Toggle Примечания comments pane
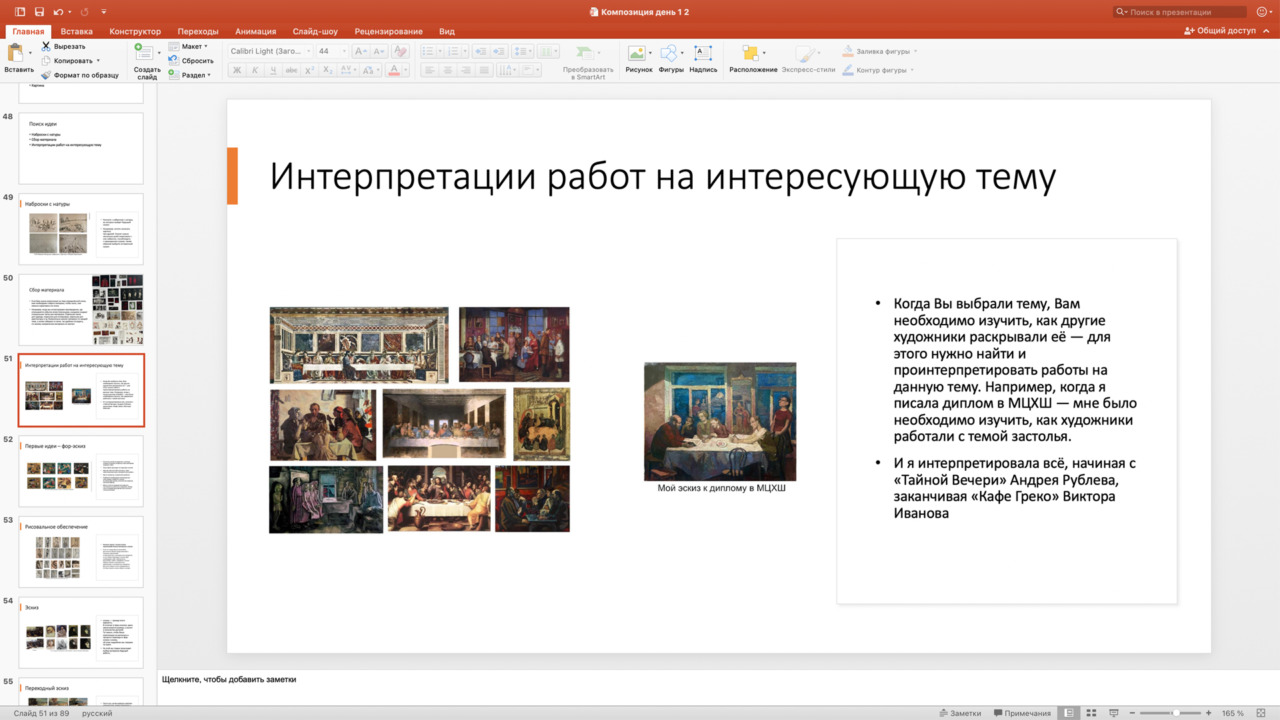The height and width of the screenshot is (720, 1280). click(x=1021, y=713)
